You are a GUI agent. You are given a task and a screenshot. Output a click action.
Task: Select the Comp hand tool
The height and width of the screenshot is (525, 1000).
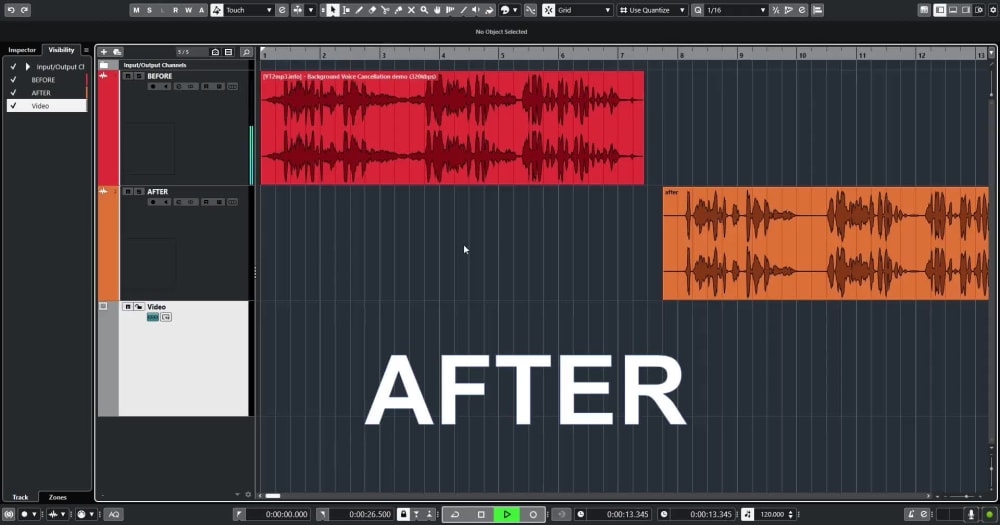pyautogui.click(x=438, y=10)
